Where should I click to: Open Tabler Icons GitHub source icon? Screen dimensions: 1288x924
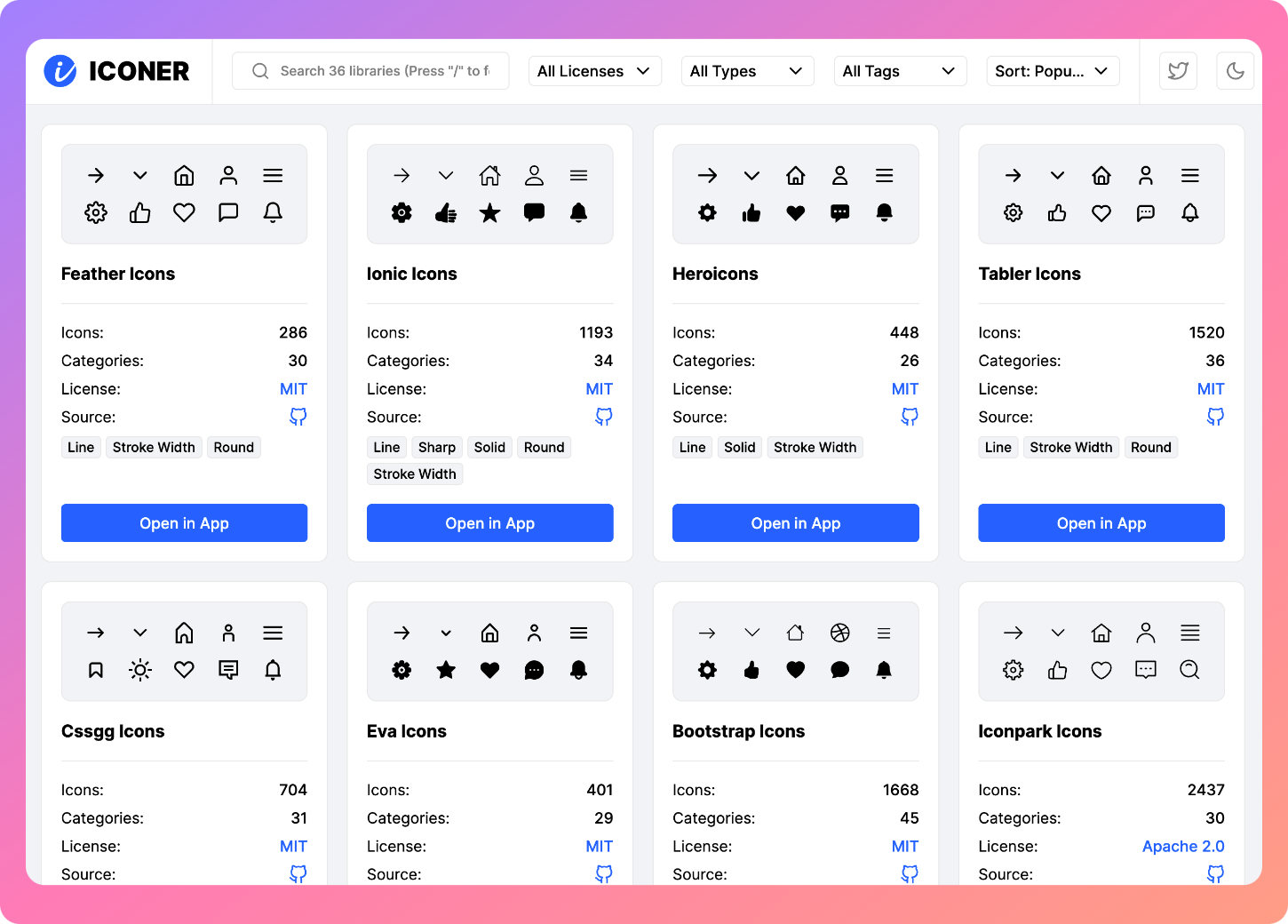[1215, 417]
